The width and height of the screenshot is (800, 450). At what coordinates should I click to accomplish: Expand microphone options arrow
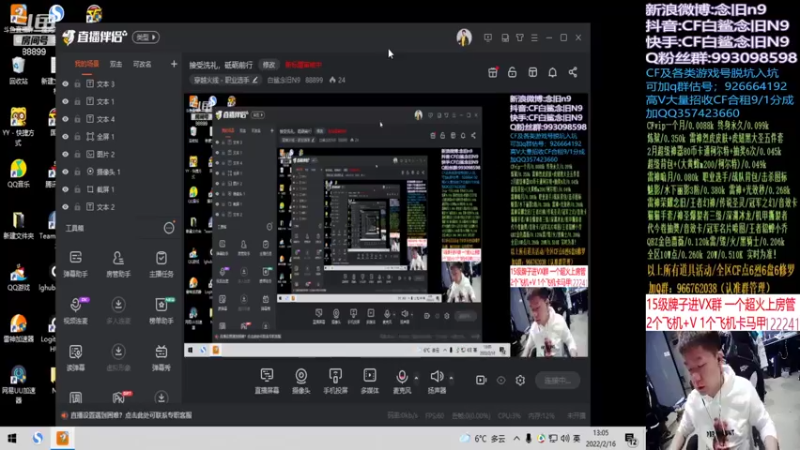tap(416, 378)
